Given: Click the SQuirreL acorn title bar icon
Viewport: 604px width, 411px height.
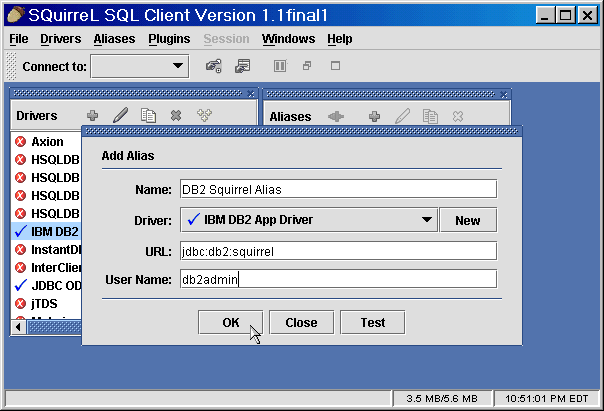Looking at the screenshot, I should click(16, 15).
